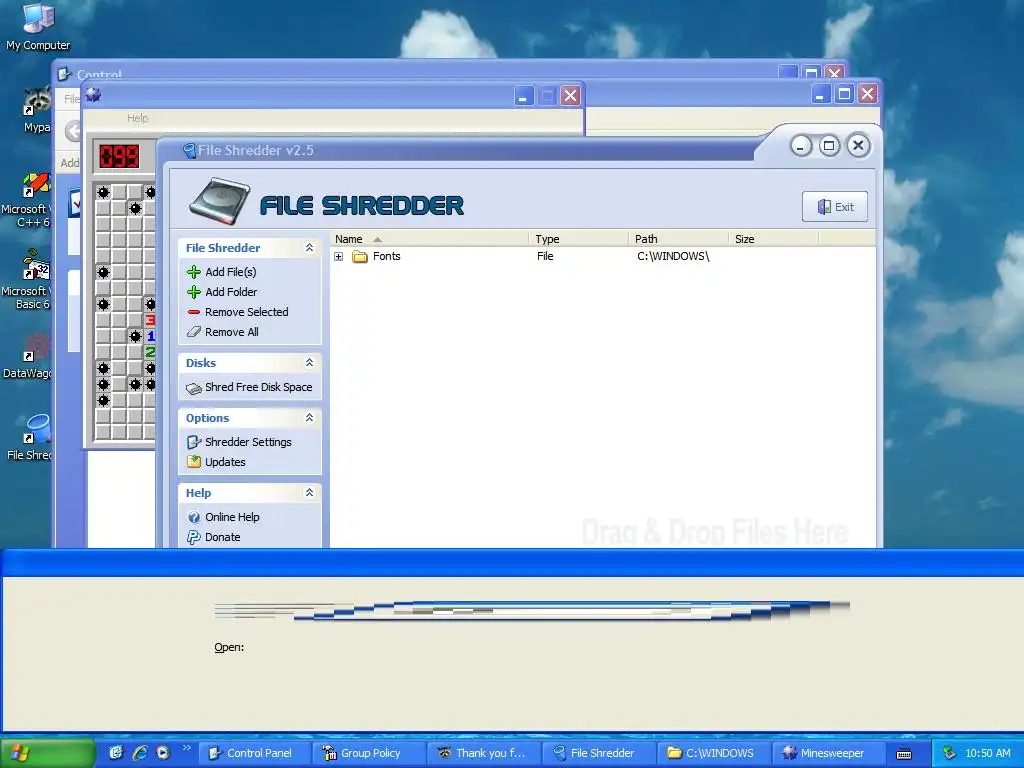1024x768 pixels.
Task: Switch to Control Panel taskbar button
Action: (253, 753)
